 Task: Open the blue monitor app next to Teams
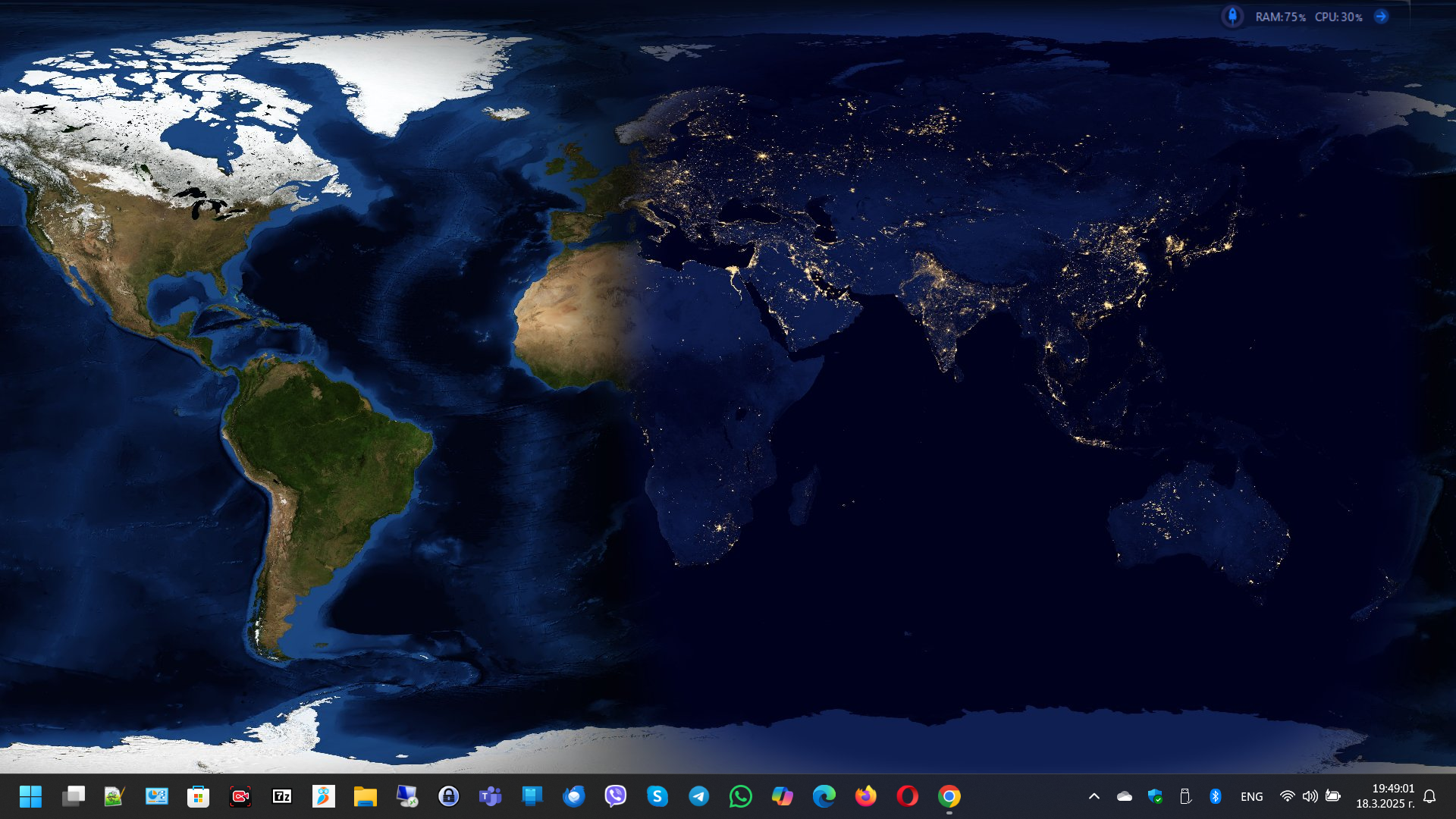(x=532, y=796)
